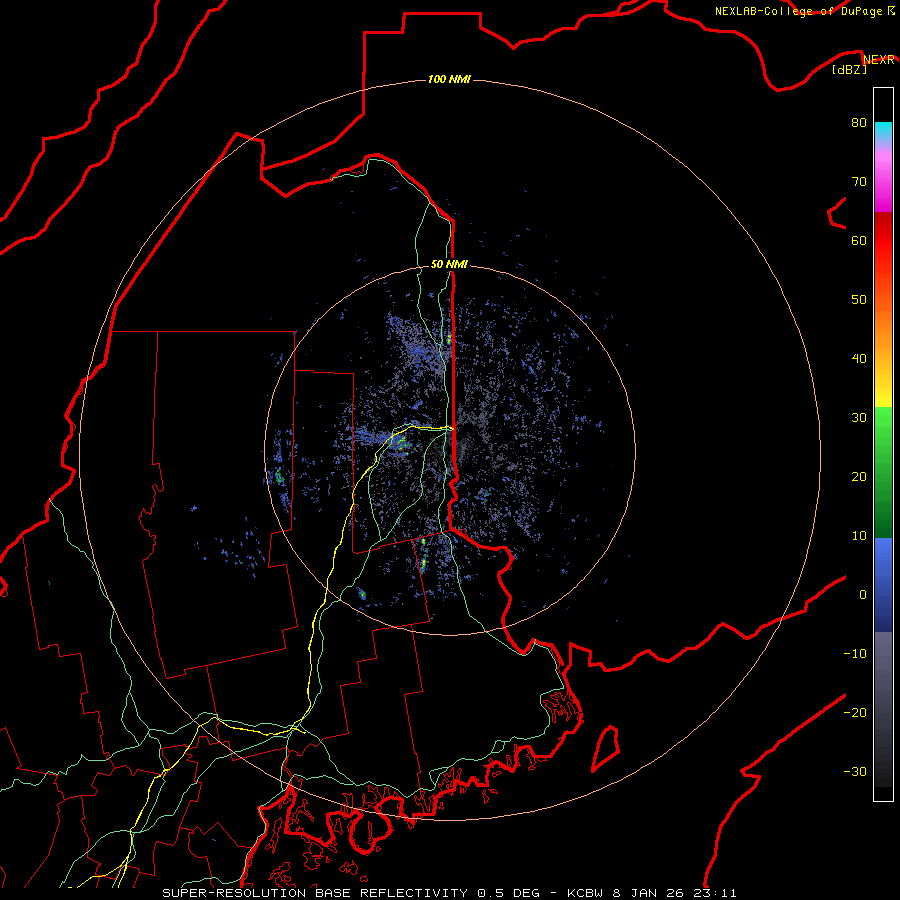900x900 pixels.
Task: Click the 70 value on the dBZ scale
Action: tap(859, 181)
